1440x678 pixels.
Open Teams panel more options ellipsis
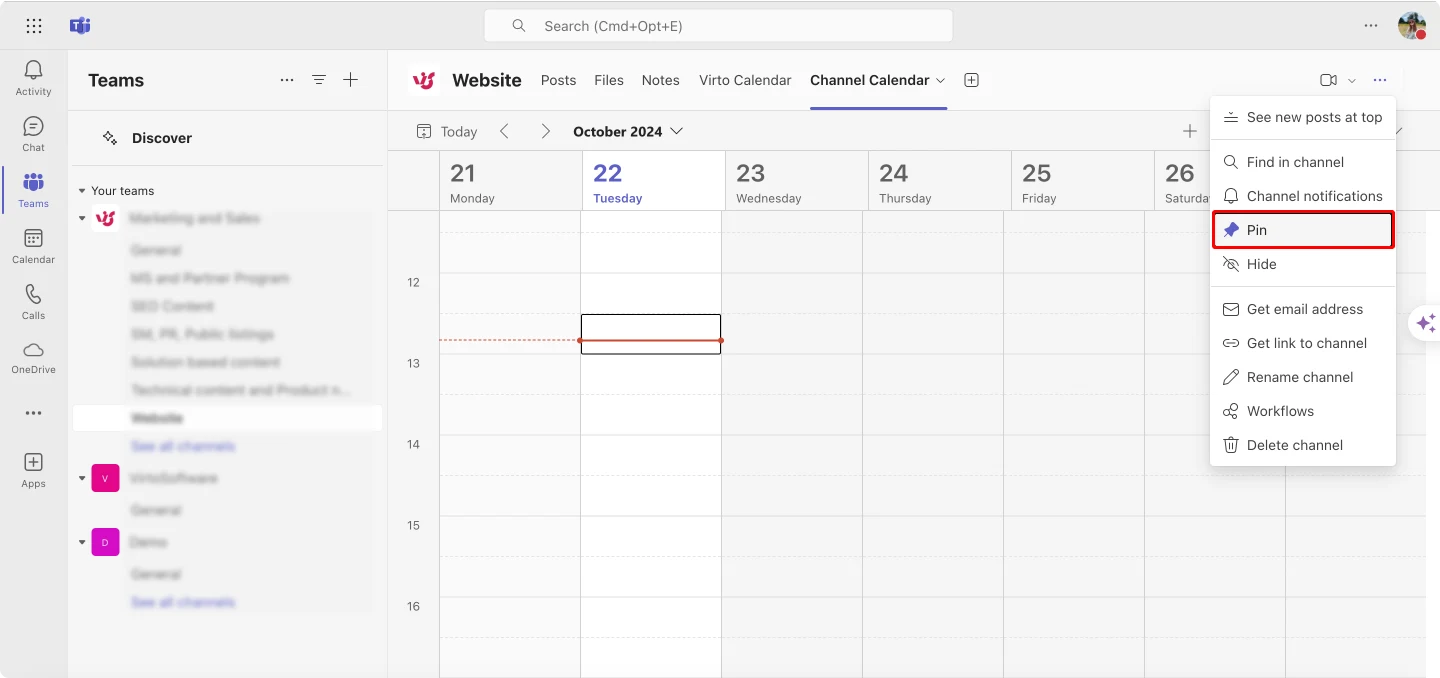[287, 80]
